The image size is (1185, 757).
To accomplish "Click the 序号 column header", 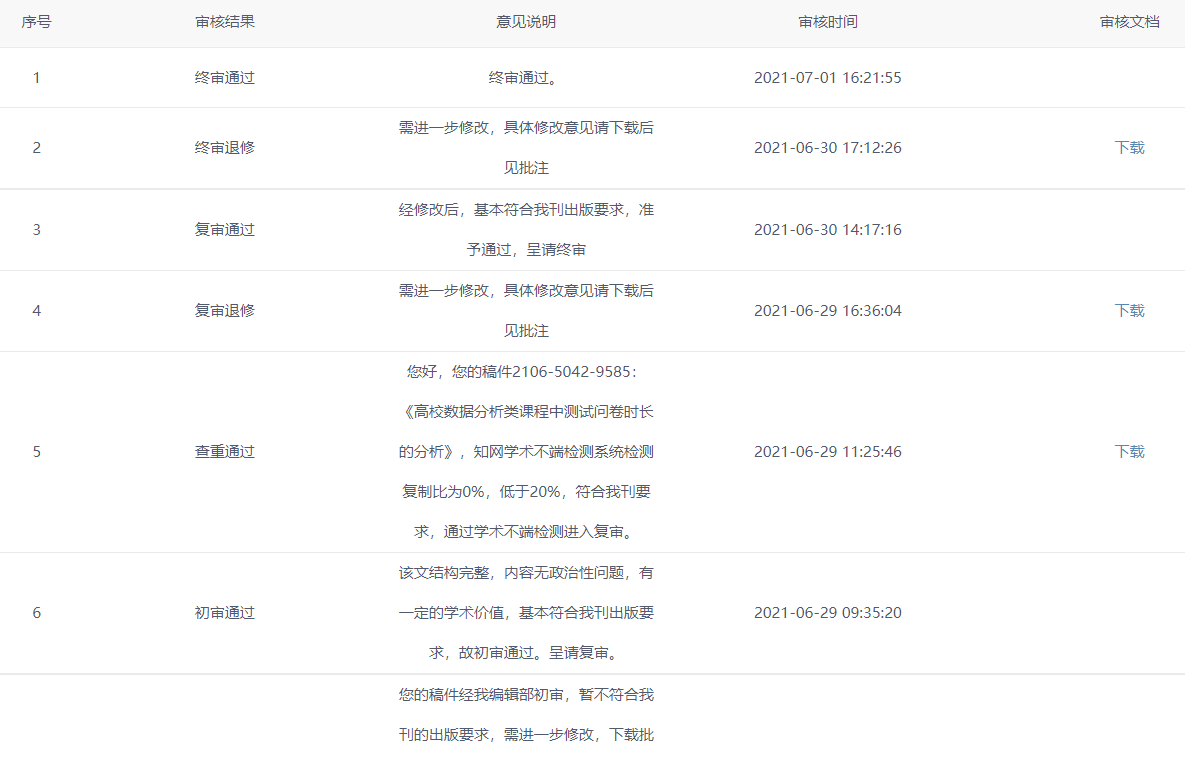I will coord(37,22).
